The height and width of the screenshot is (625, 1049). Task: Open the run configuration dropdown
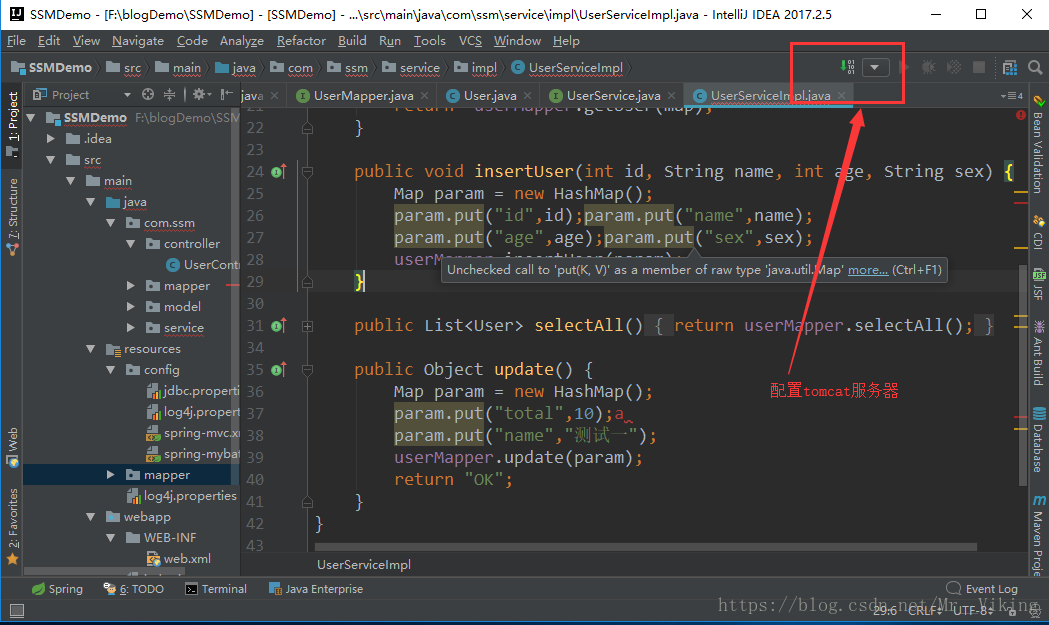pos(875,67)
